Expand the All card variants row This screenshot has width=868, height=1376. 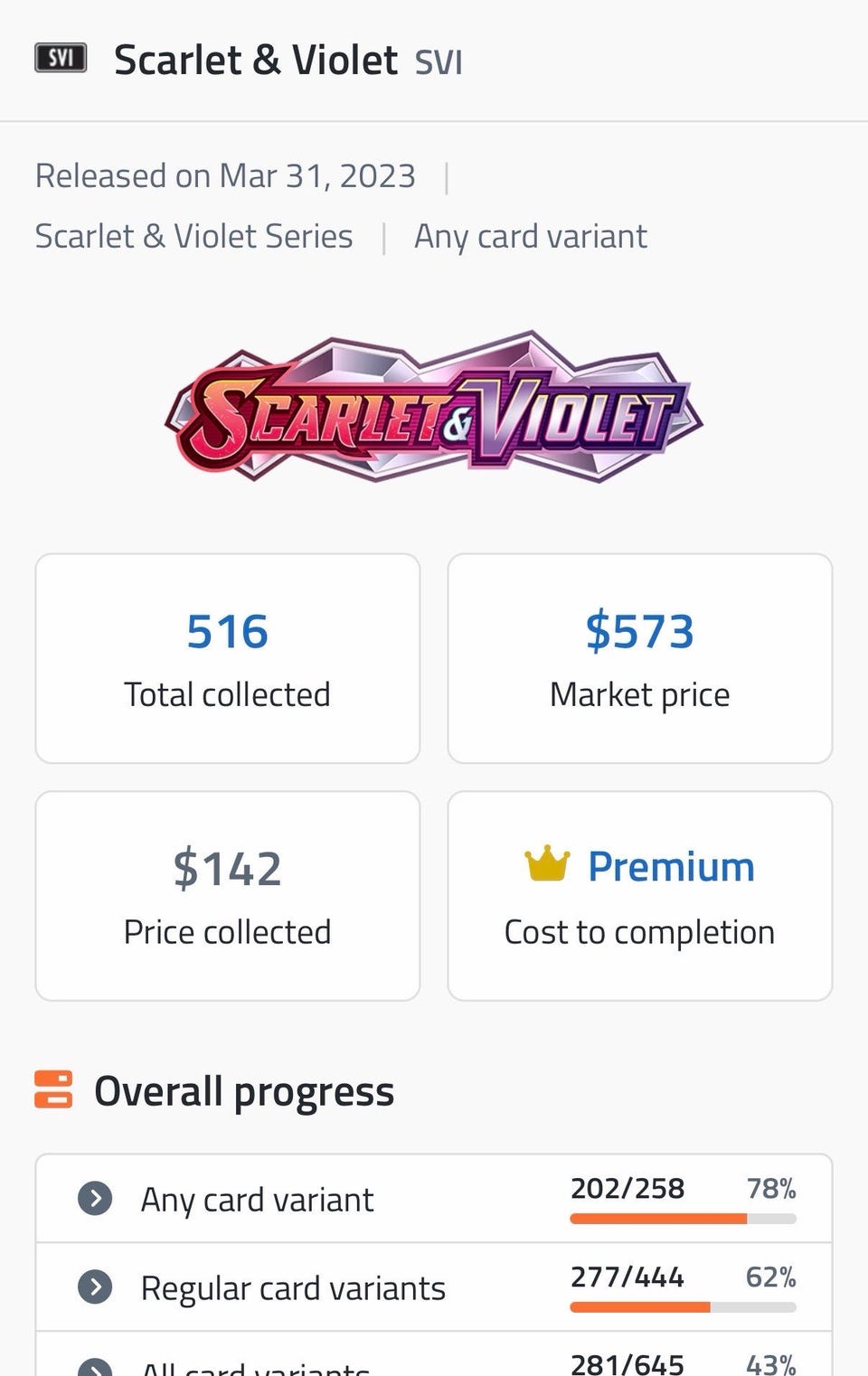[x=95, y=1367]
